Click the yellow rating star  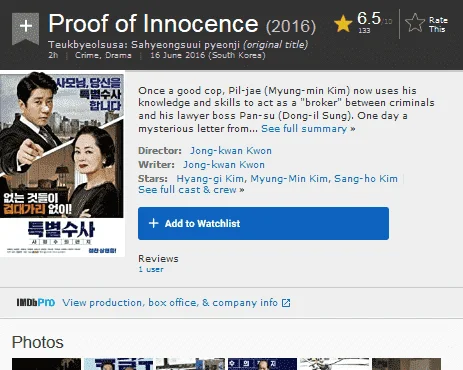click(x=343, y=23)
